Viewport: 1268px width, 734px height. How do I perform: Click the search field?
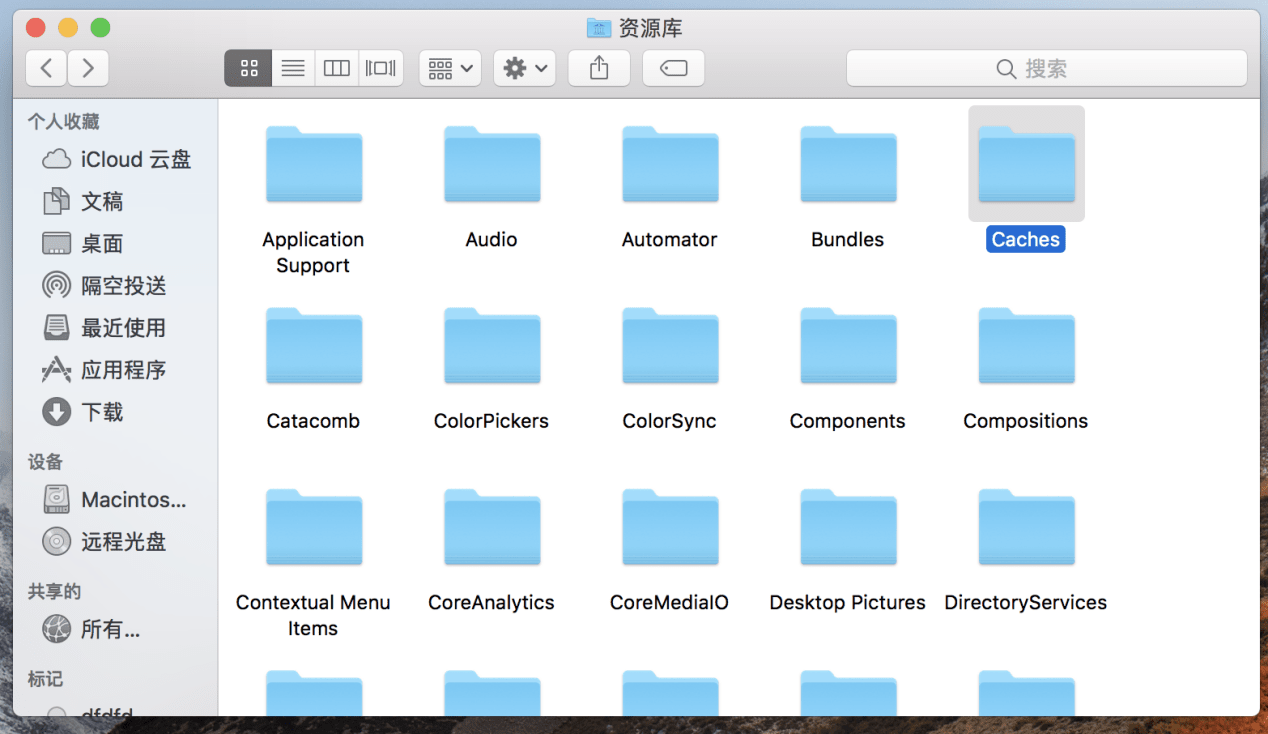click(x=1046, y=68)
